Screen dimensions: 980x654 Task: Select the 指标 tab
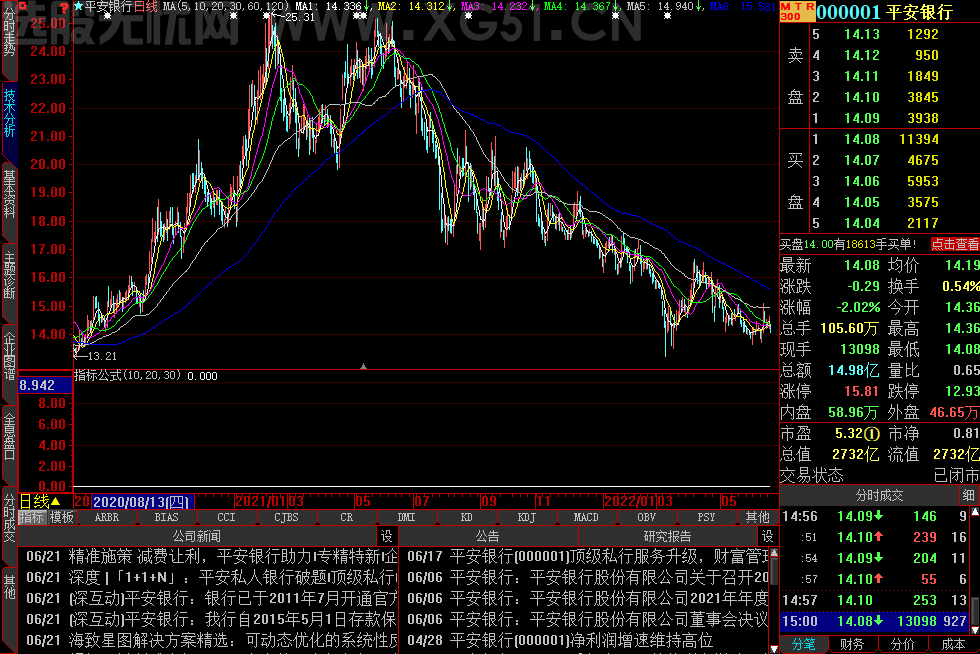(32, 517)
